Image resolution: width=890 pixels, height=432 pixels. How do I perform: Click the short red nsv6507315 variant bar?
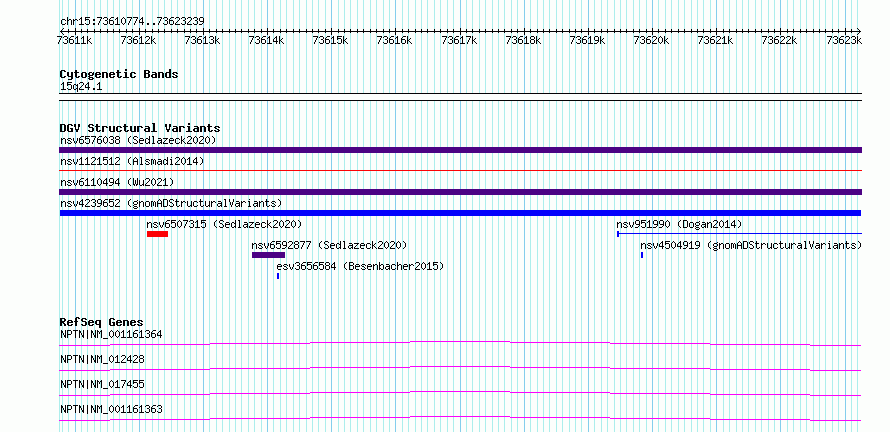coord(157,234)
